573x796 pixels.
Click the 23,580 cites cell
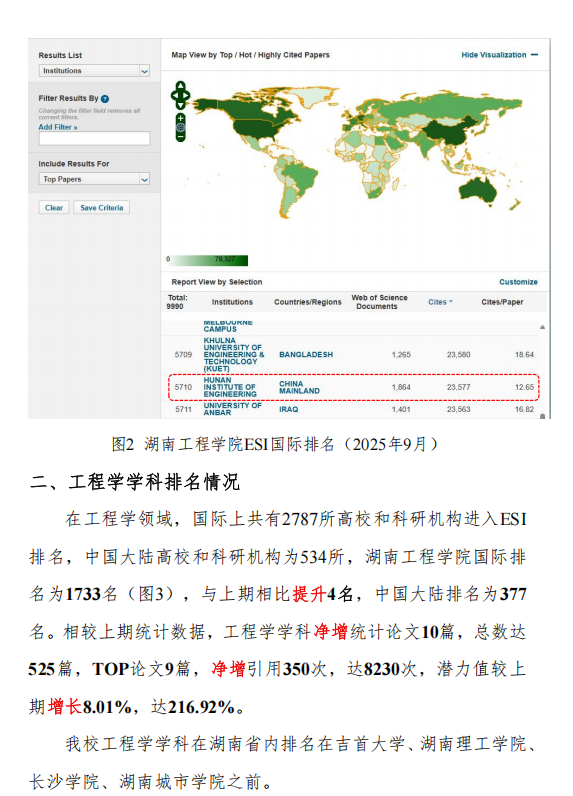click(x=458, y=355)
